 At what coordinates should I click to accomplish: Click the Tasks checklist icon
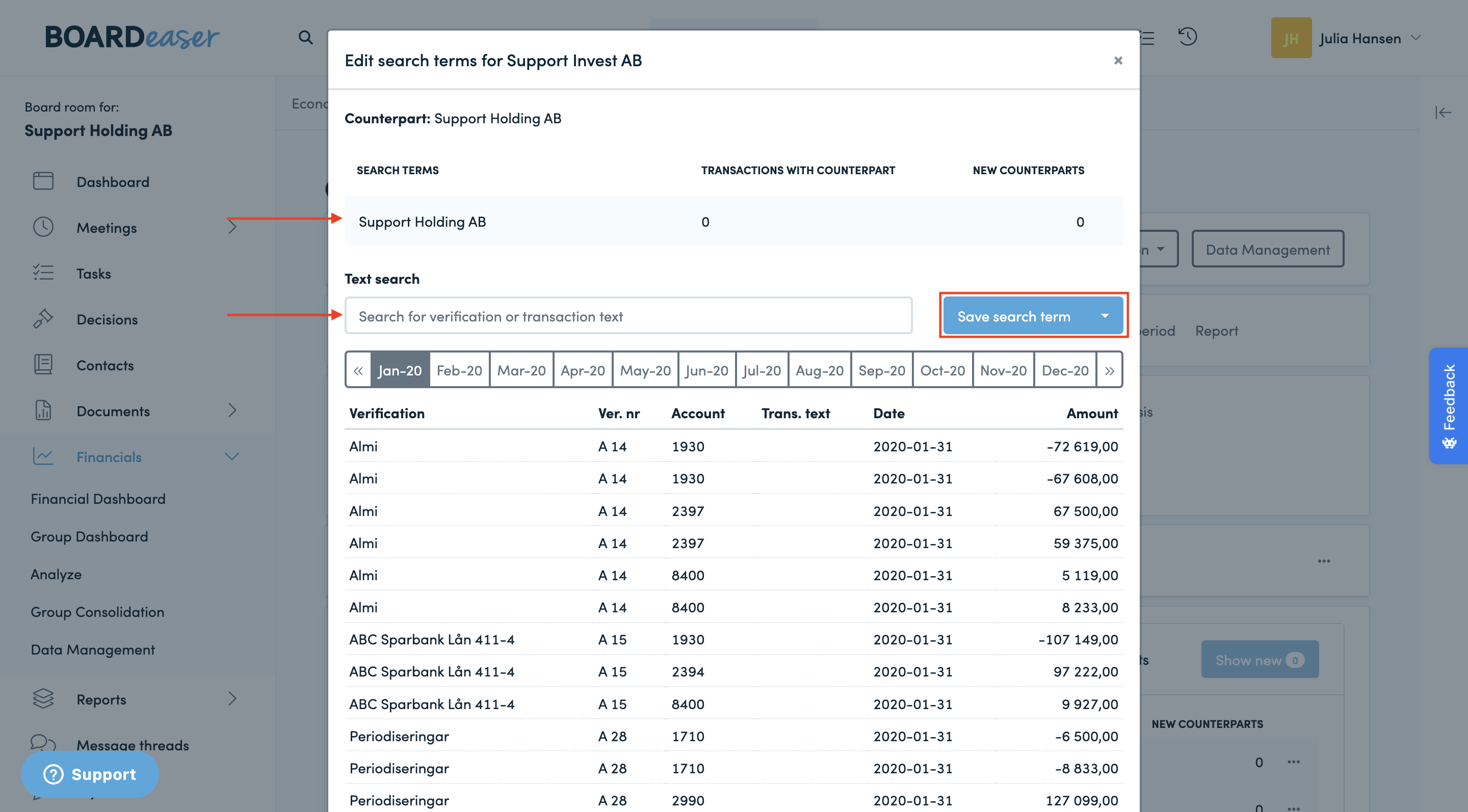(x=43, y=273)
